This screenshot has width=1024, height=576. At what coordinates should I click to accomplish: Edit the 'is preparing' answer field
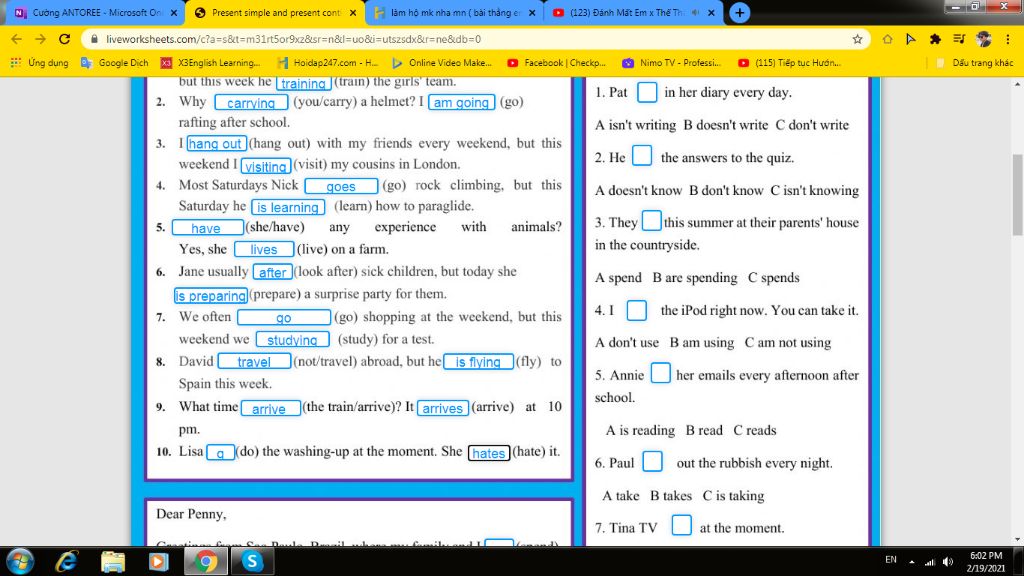pos(211,295)
